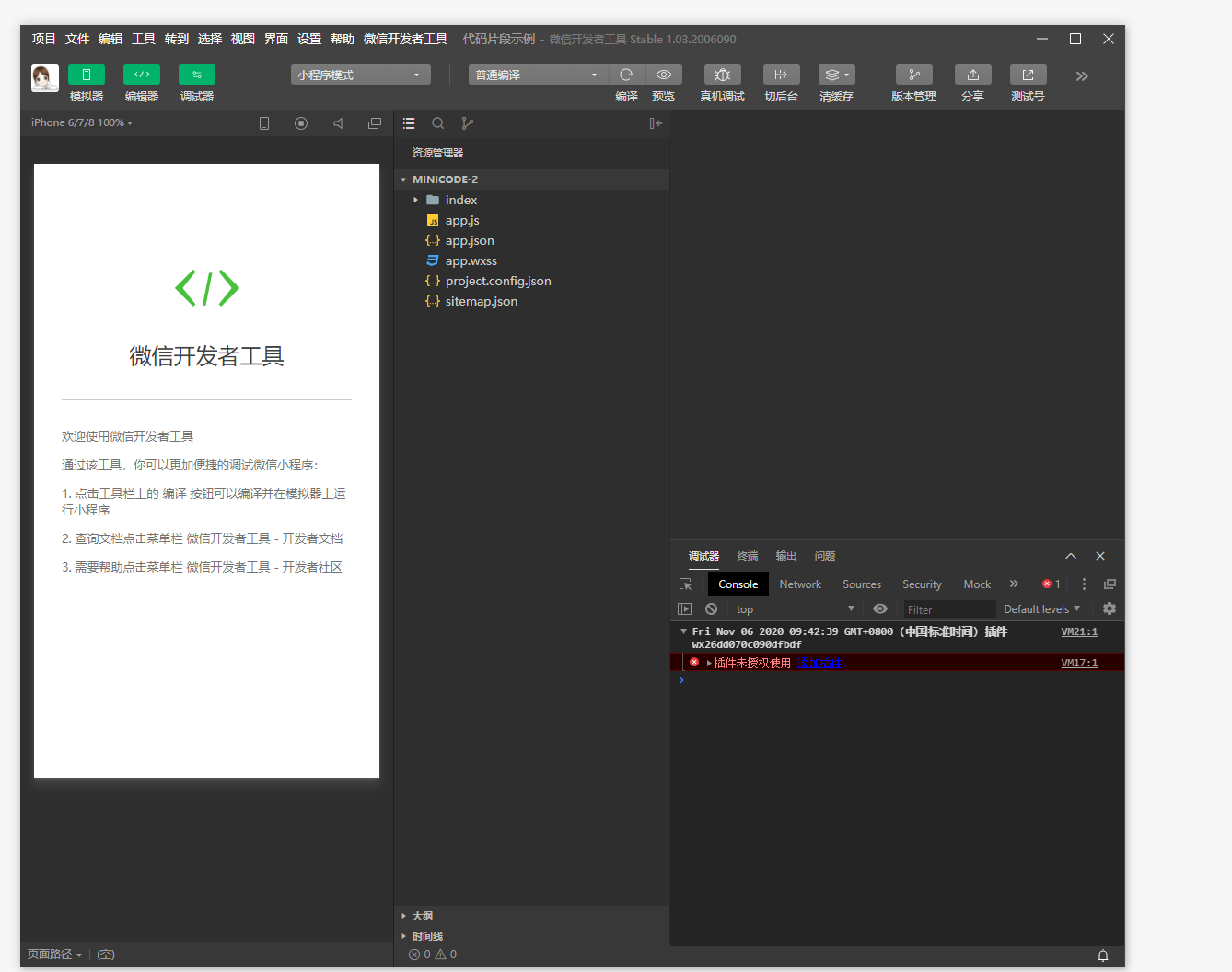Undock the devtools into a separate window
The height and width of the screenshot is (972, 1232).
1110,584
